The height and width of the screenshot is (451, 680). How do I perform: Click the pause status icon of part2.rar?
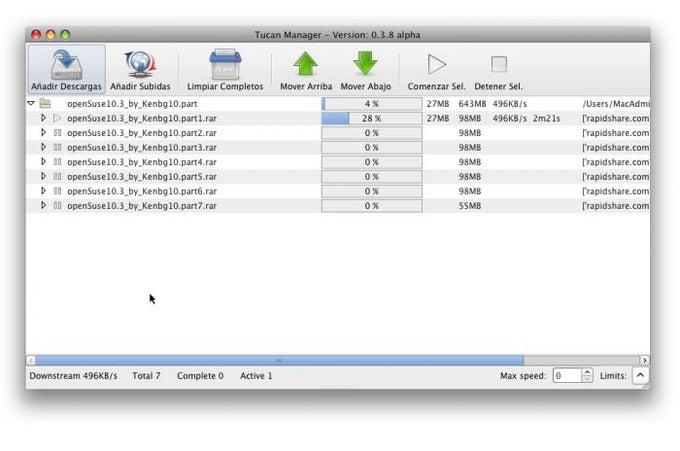point(57,133)
